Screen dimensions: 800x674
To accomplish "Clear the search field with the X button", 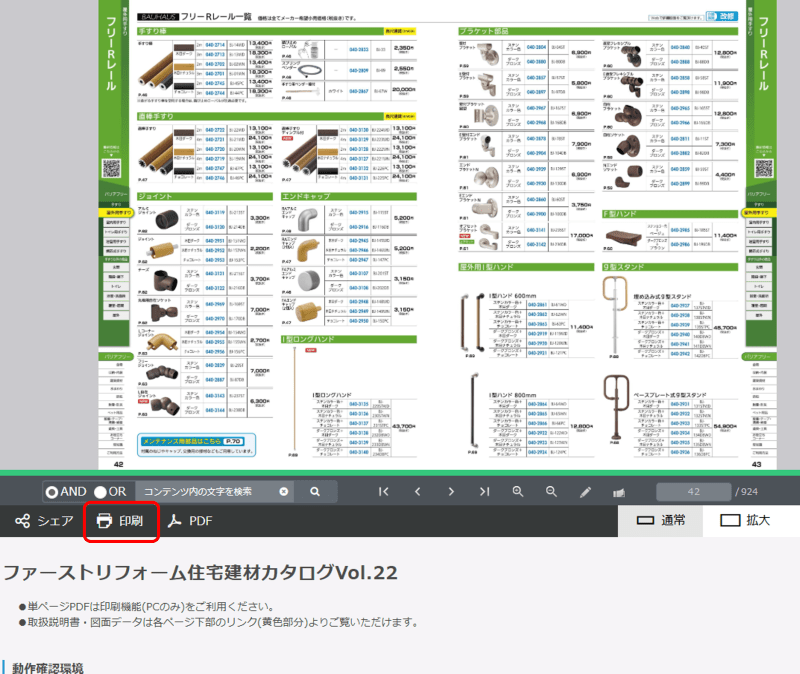I will [283, 491].
